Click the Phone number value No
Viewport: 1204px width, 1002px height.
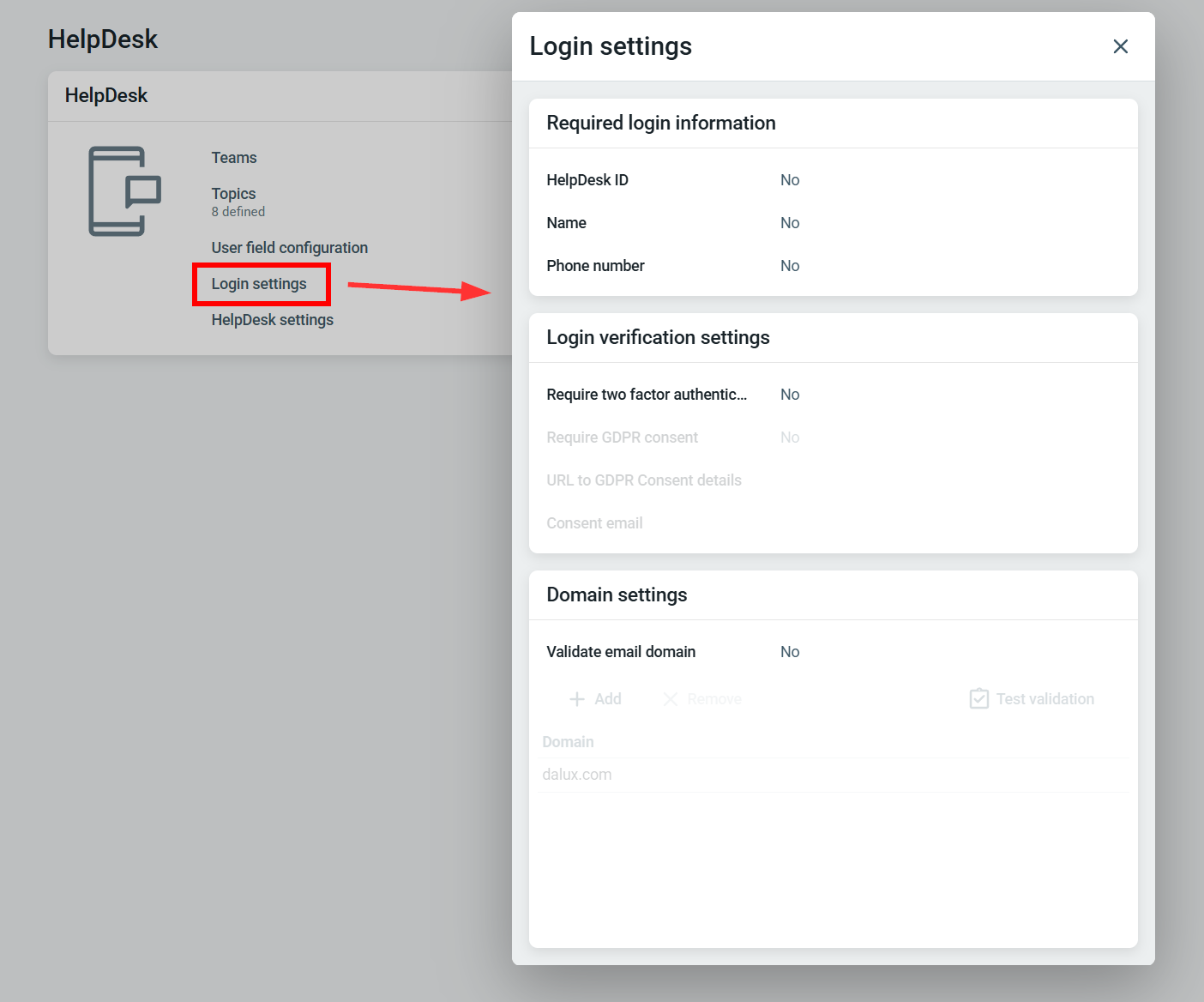[x=790, y=266]
